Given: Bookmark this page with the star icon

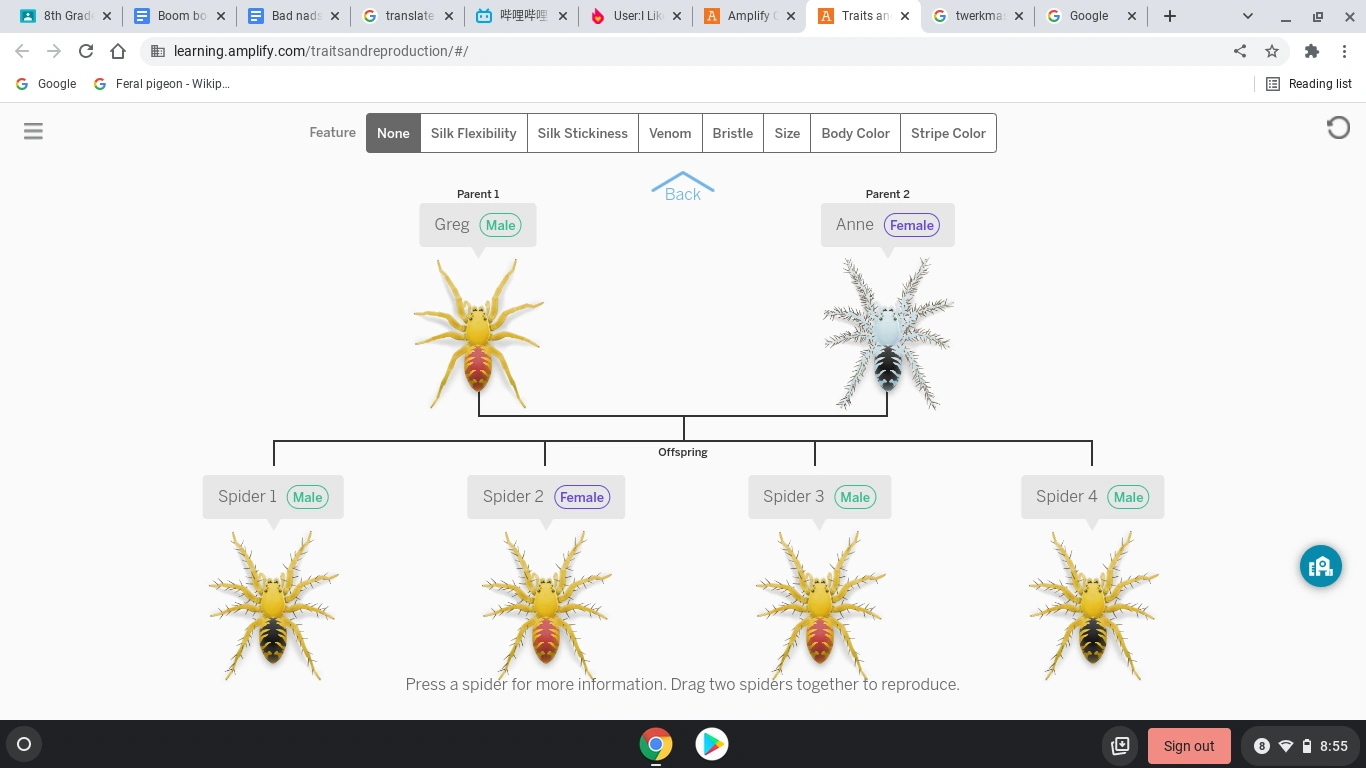Looking at the screenshot, I should [x=1271, y=50].
